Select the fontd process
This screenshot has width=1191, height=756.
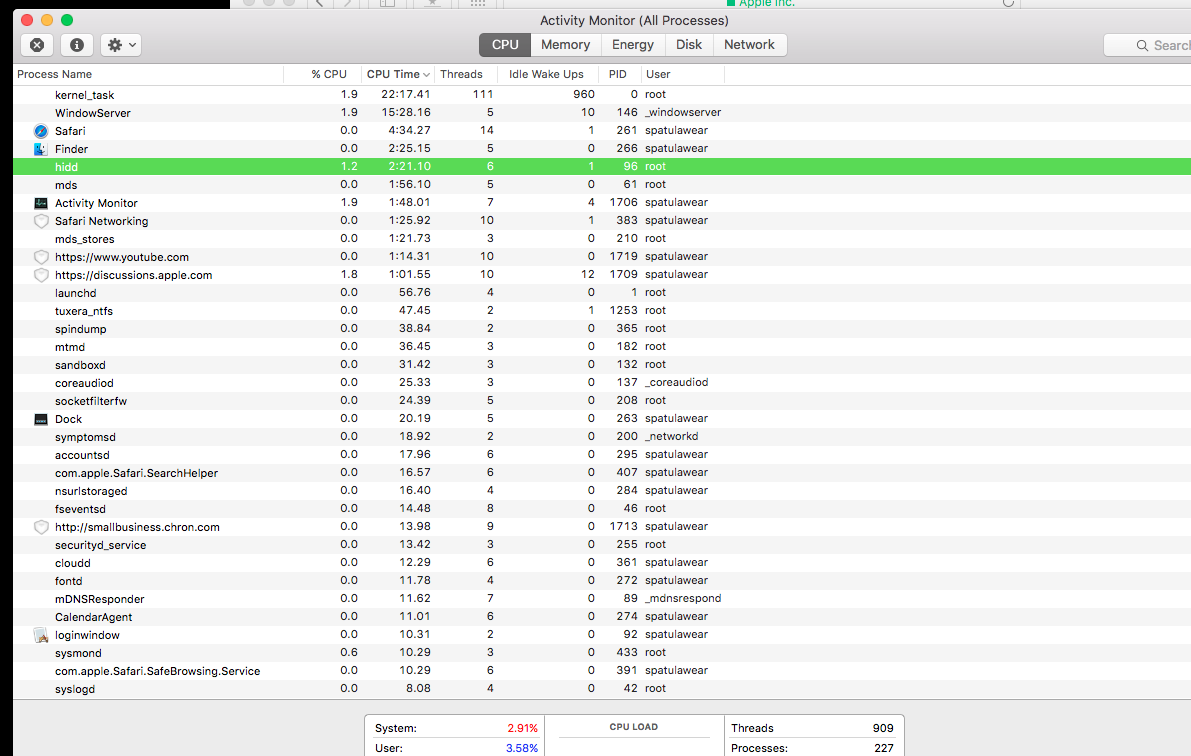point(602,580)
